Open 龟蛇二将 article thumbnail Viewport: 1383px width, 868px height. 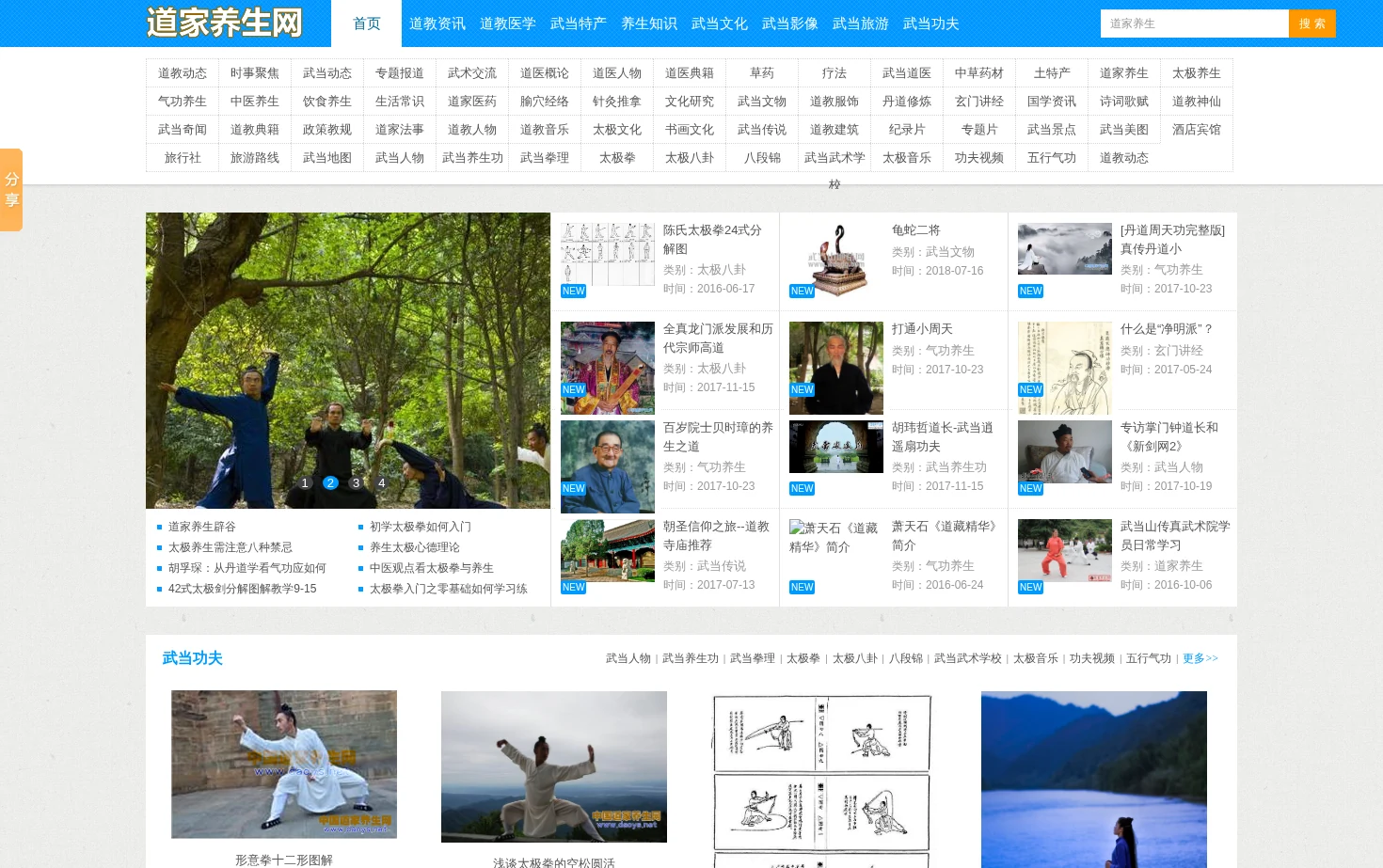pos(836,261)
